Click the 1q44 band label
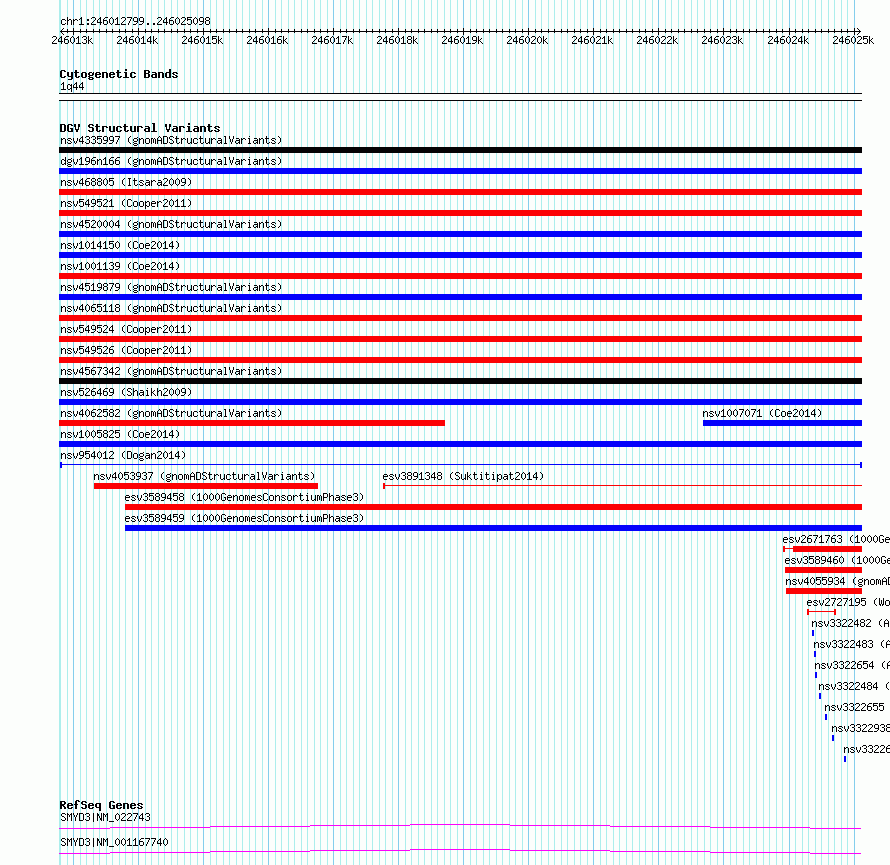The image size is (890, 865). tap(72, 86)
